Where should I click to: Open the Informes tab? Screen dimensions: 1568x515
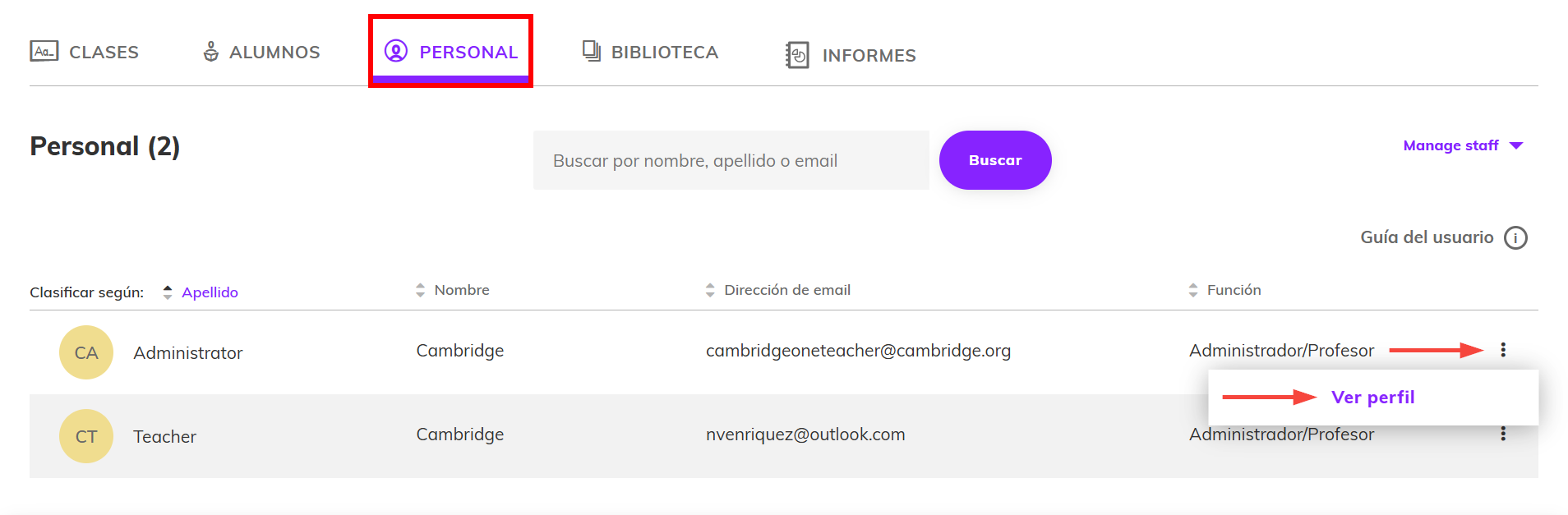(x=851, y=55)
